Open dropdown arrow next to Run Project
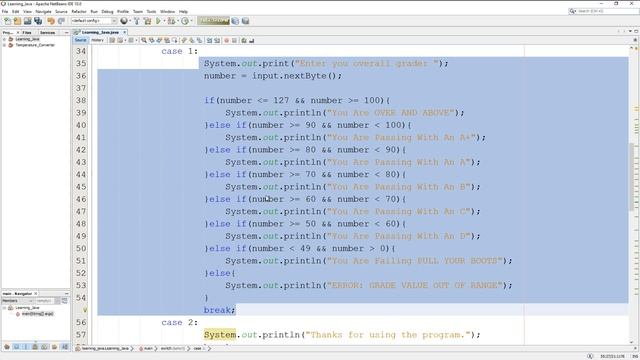Viewport: 640px width, 360px height. click(164, 21)
